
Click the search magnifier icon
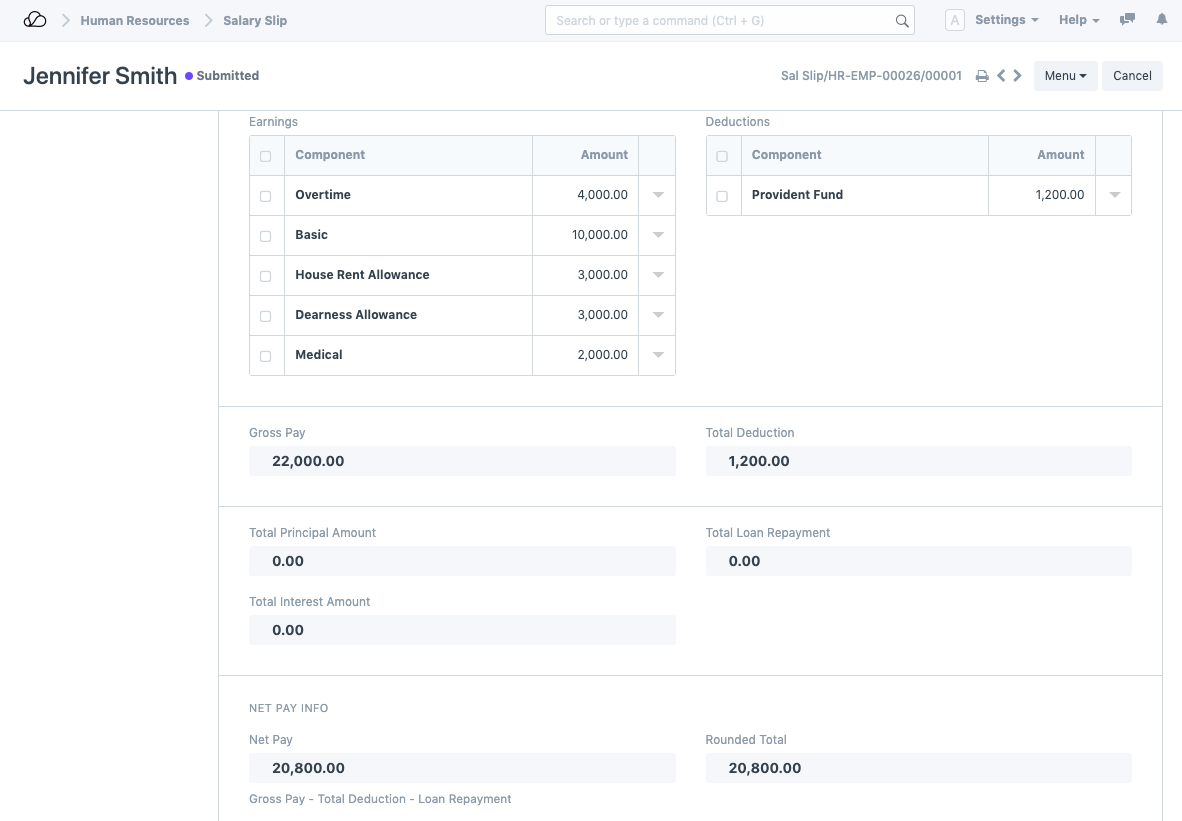tap(901, 21)
